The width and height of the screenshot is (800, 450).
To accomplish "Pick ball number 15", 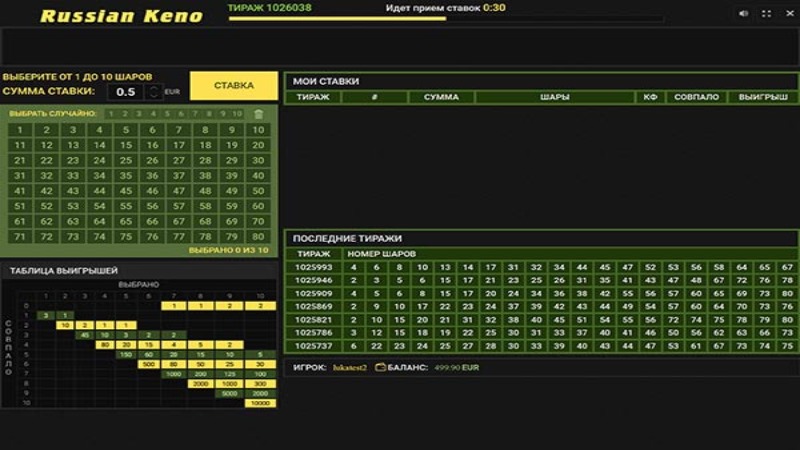I will (126, 145).
